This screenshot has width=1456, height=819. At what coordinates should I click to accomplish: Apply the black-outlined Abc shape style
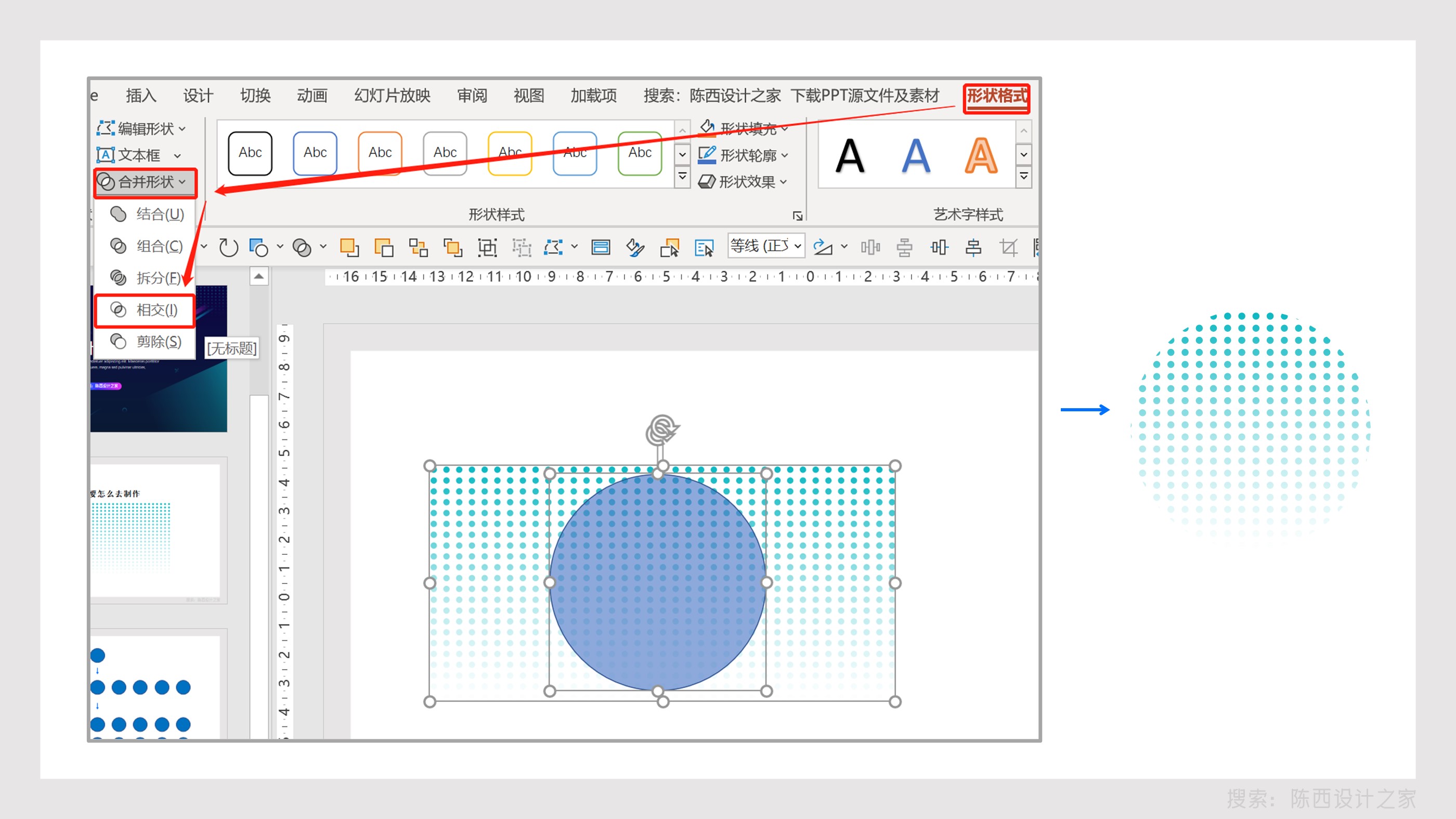[x=251, y=153]
